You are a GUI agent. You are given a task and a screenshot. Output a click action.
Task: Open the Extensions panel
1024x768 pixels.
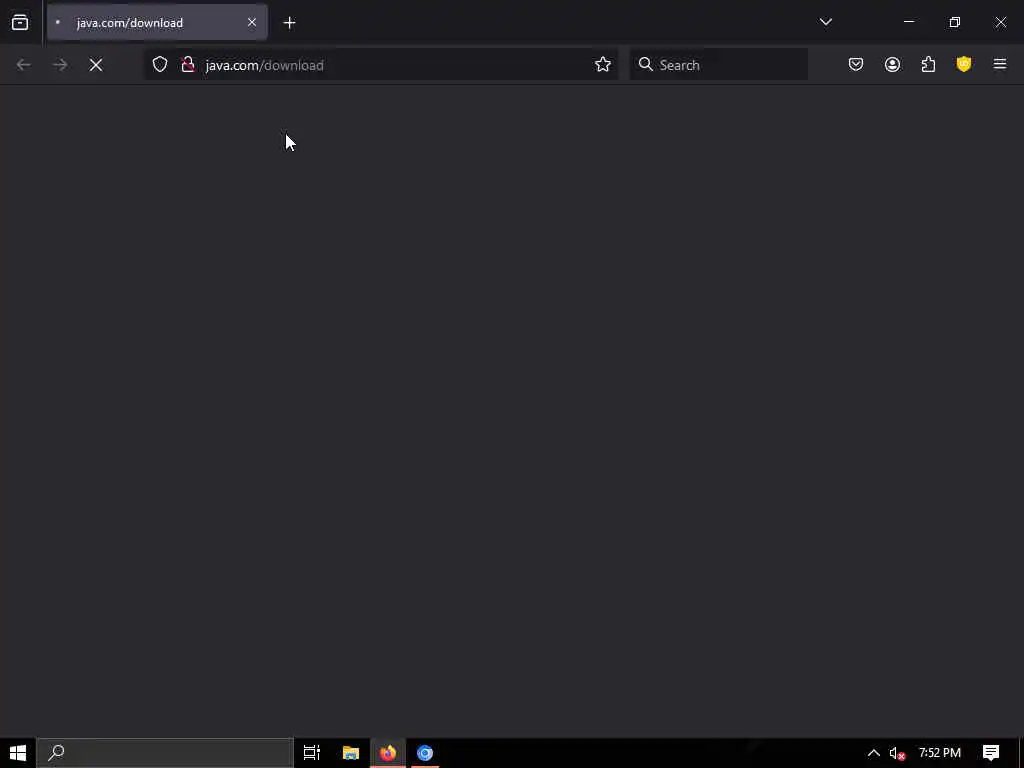pos(928,64)
